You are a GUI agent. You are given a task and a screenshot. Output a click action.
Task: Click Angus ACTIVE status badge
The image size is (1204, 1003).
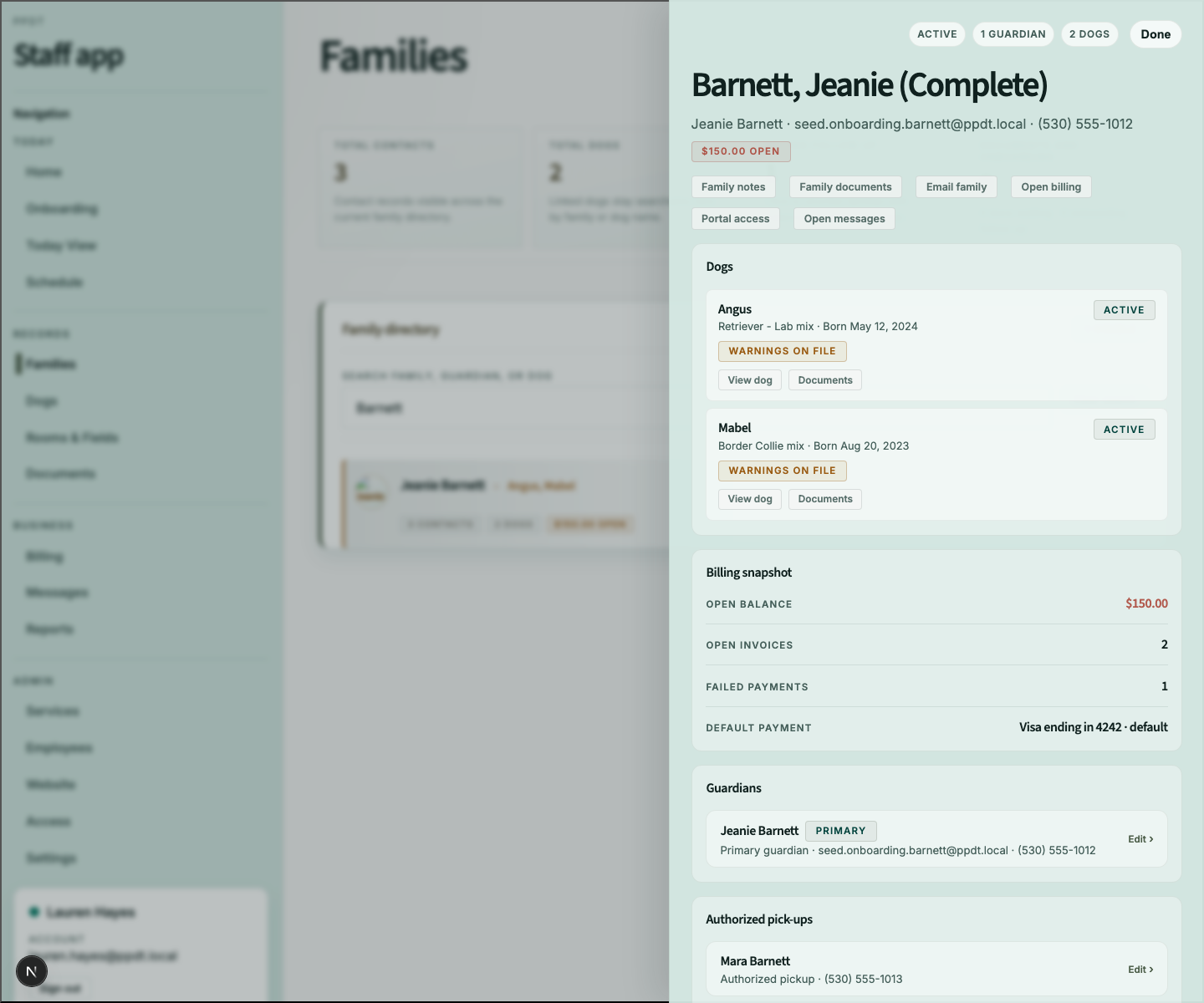[x=1125, y=310]
